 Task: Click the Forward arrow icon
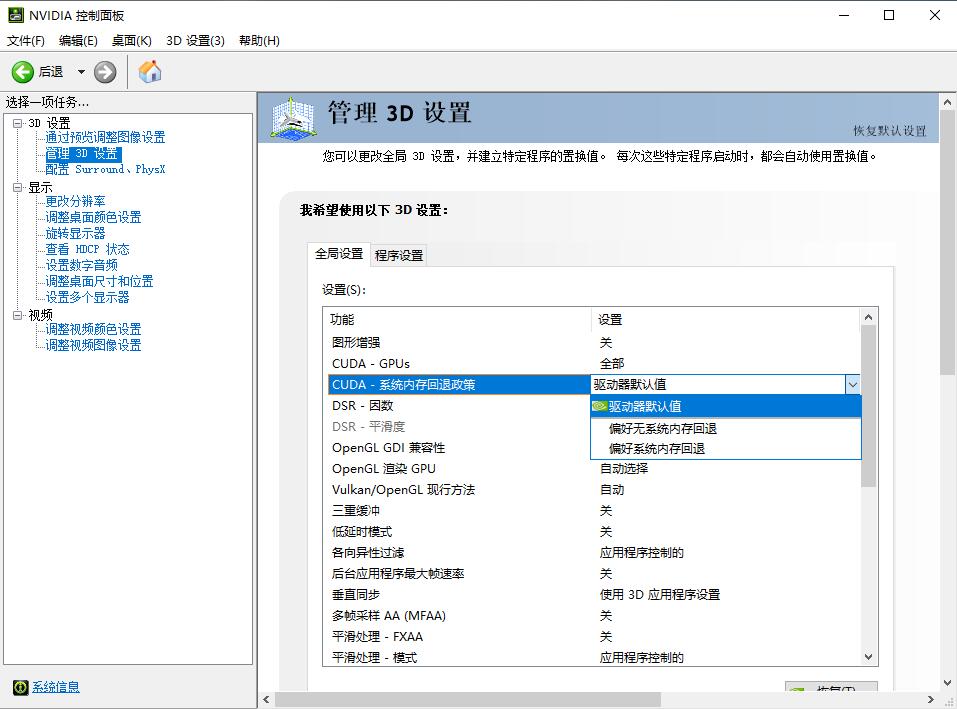click(x=105, y=72)
